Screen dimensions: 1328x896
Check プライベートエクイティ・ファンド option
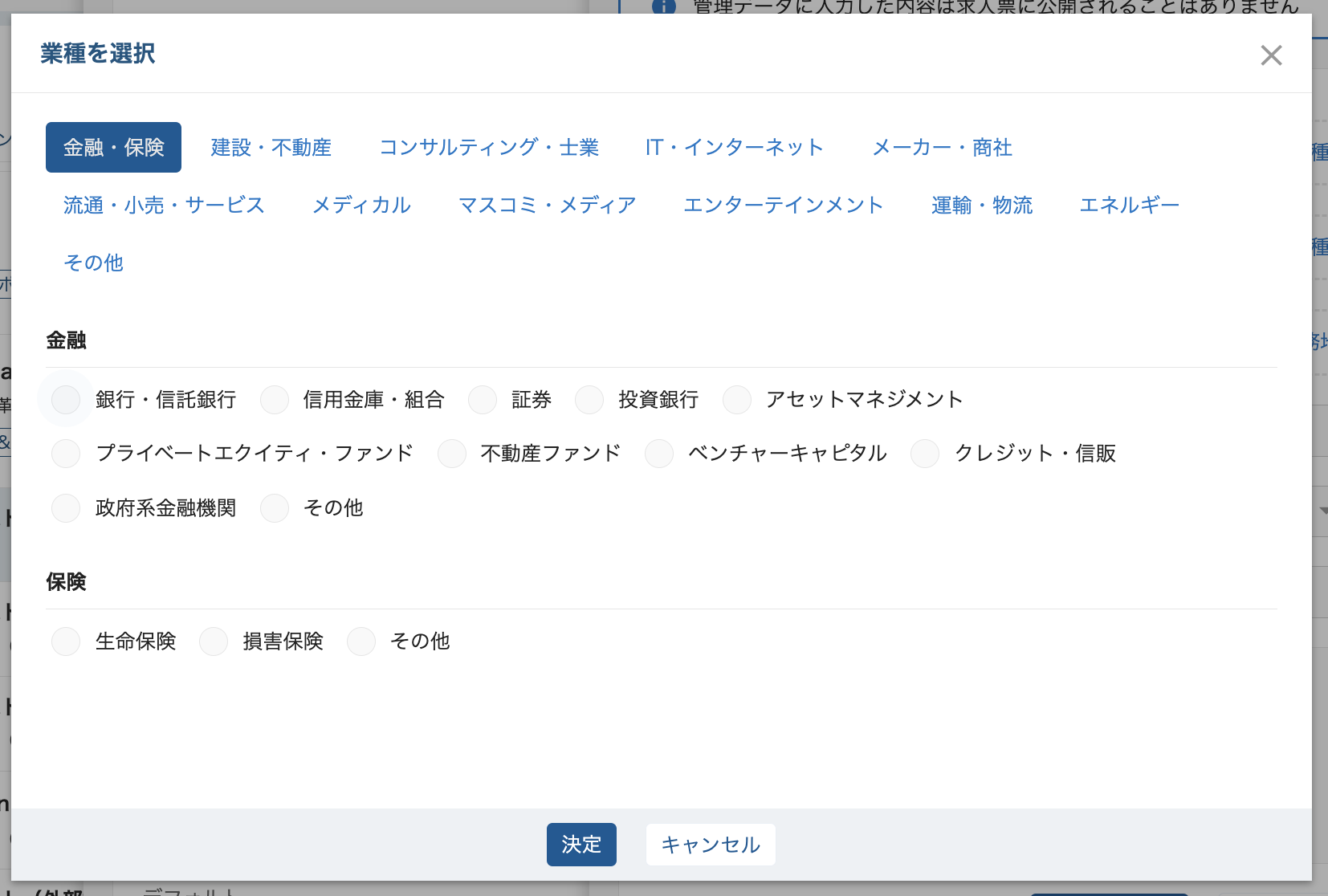[66, 454]
